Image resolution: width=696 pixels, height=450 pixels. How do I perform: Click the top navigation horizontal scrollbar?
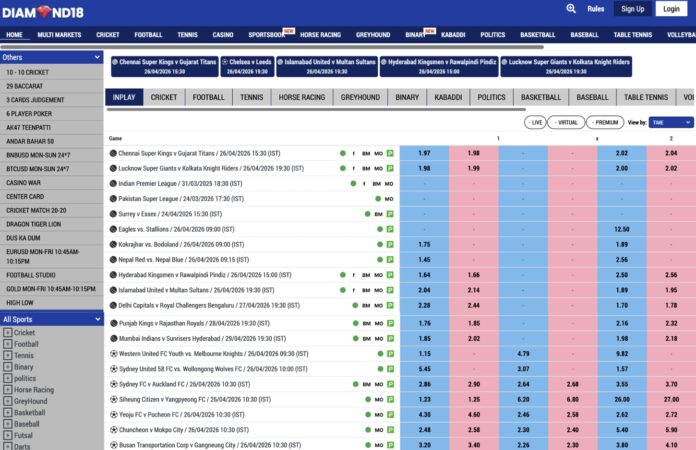272,47
